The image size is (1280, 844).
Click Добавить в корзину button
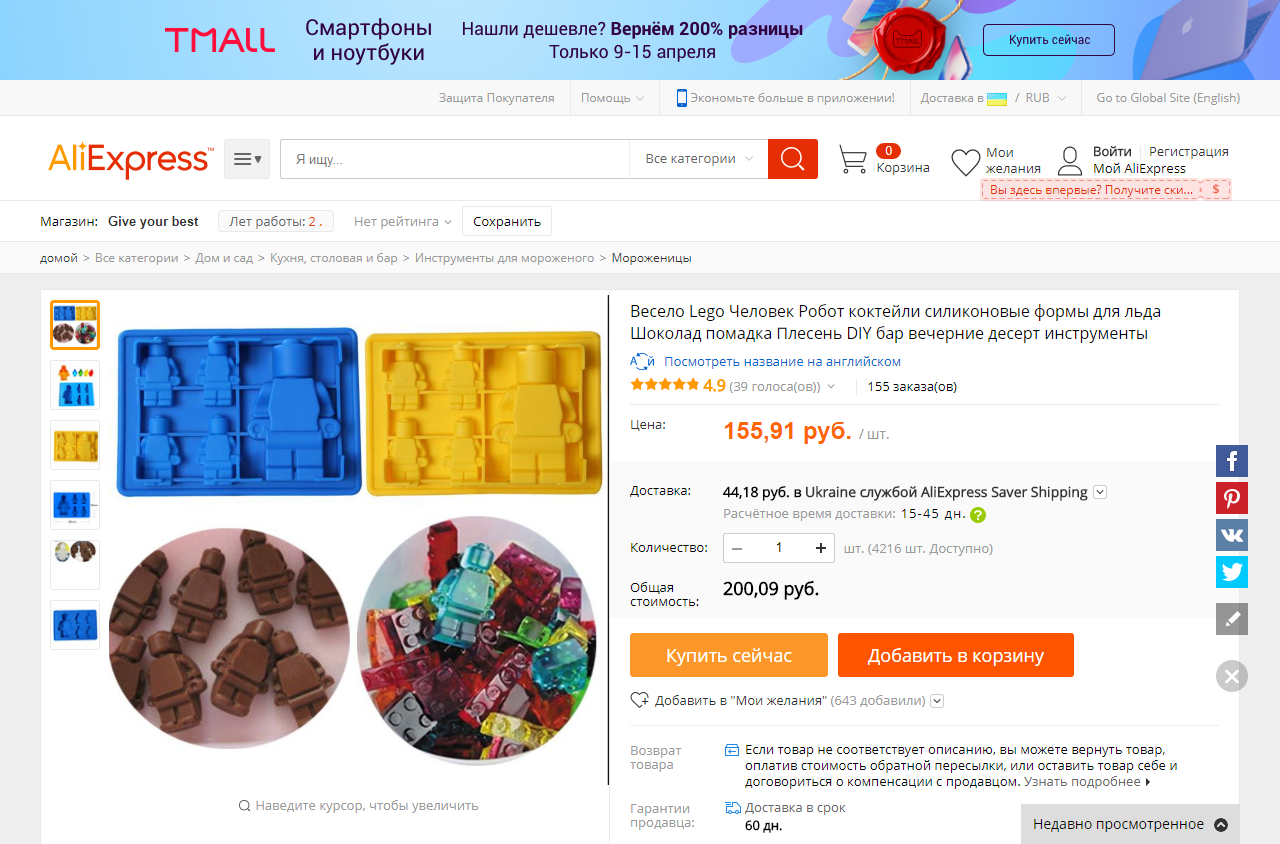pyautogui.click(x=956, y=655)
